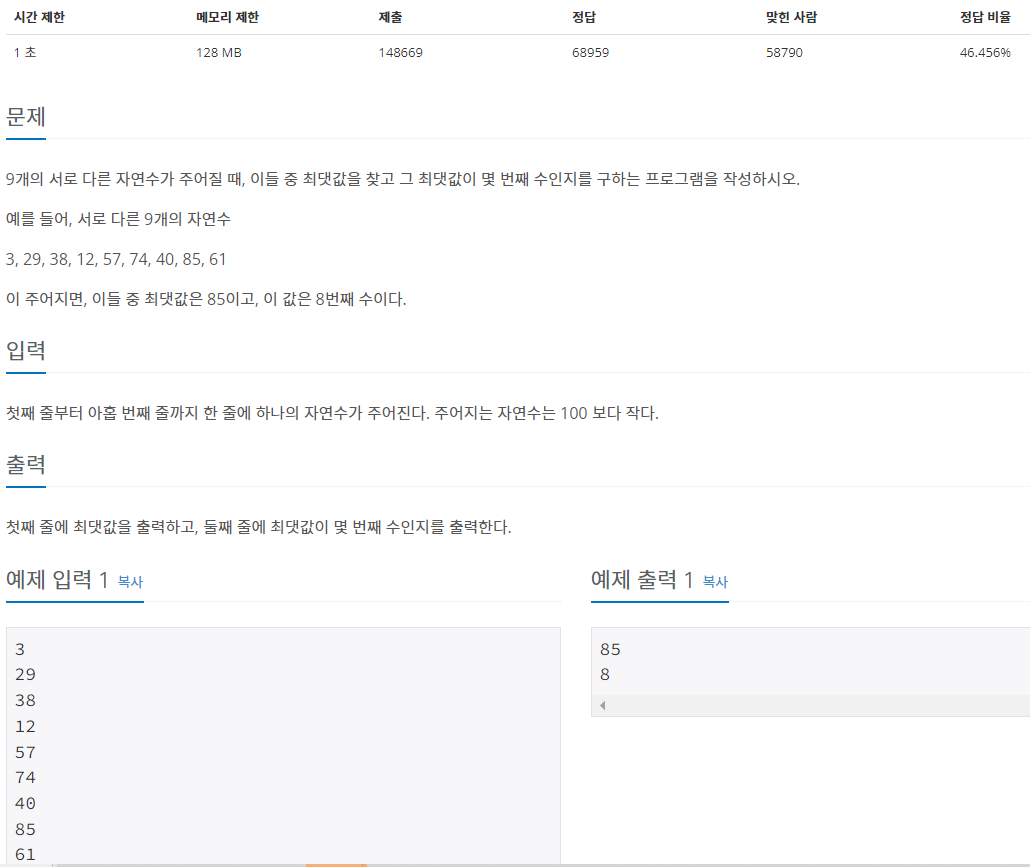Image resolution: width=1030 pixels, height=867 pixels.
Task: Click the value 29 in example input
Action: 26,675
